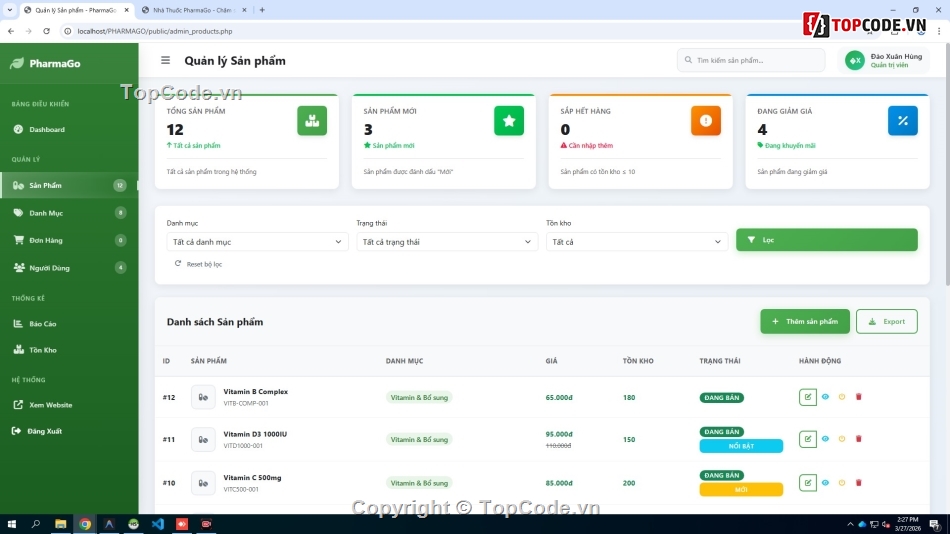Click the TỒN KHO column header

click(638, 361)
